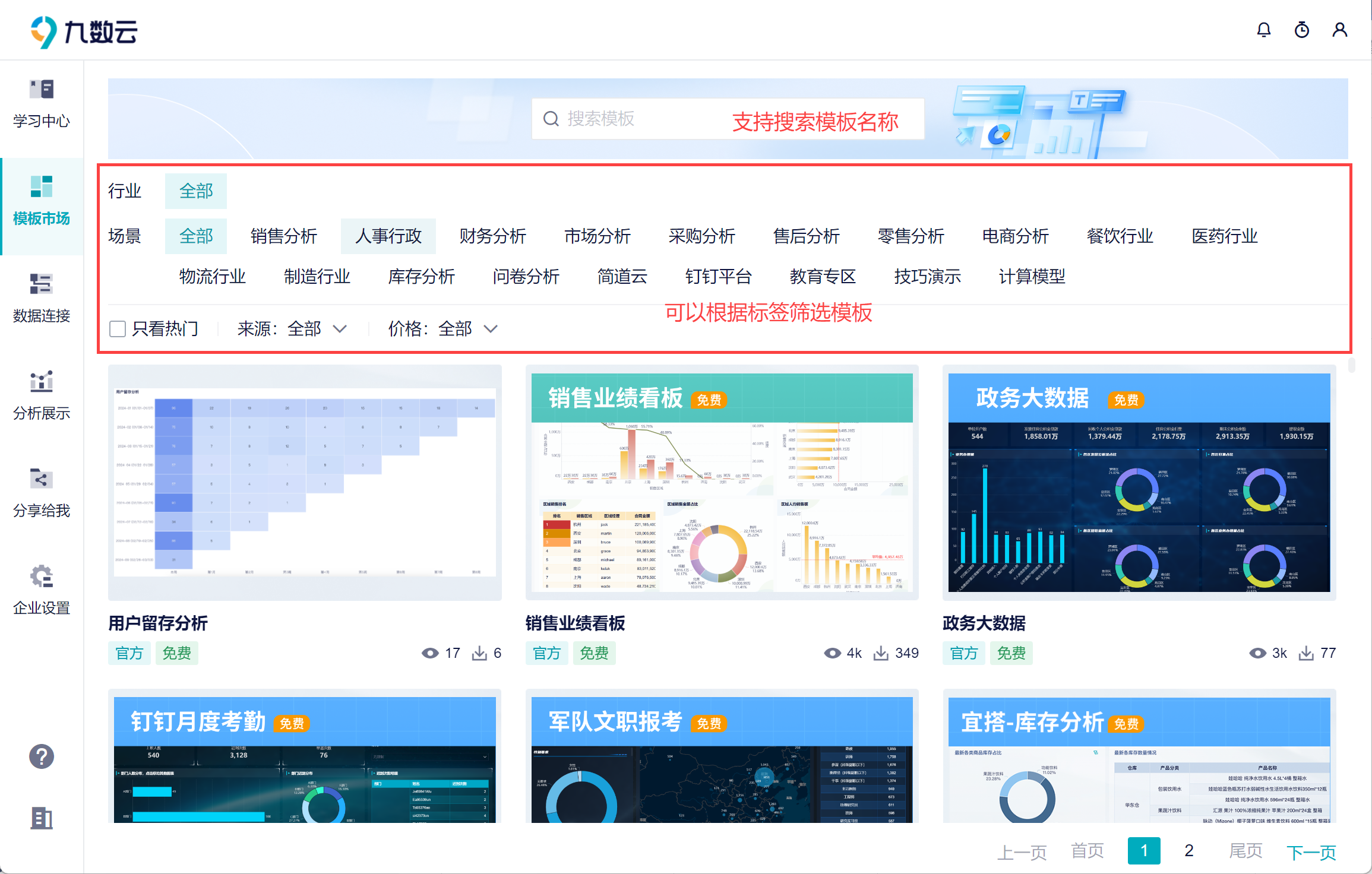The image size is (1372, 874).
Task: Open 分析展示 in the sidebar
Action: [x=42, y=395]
